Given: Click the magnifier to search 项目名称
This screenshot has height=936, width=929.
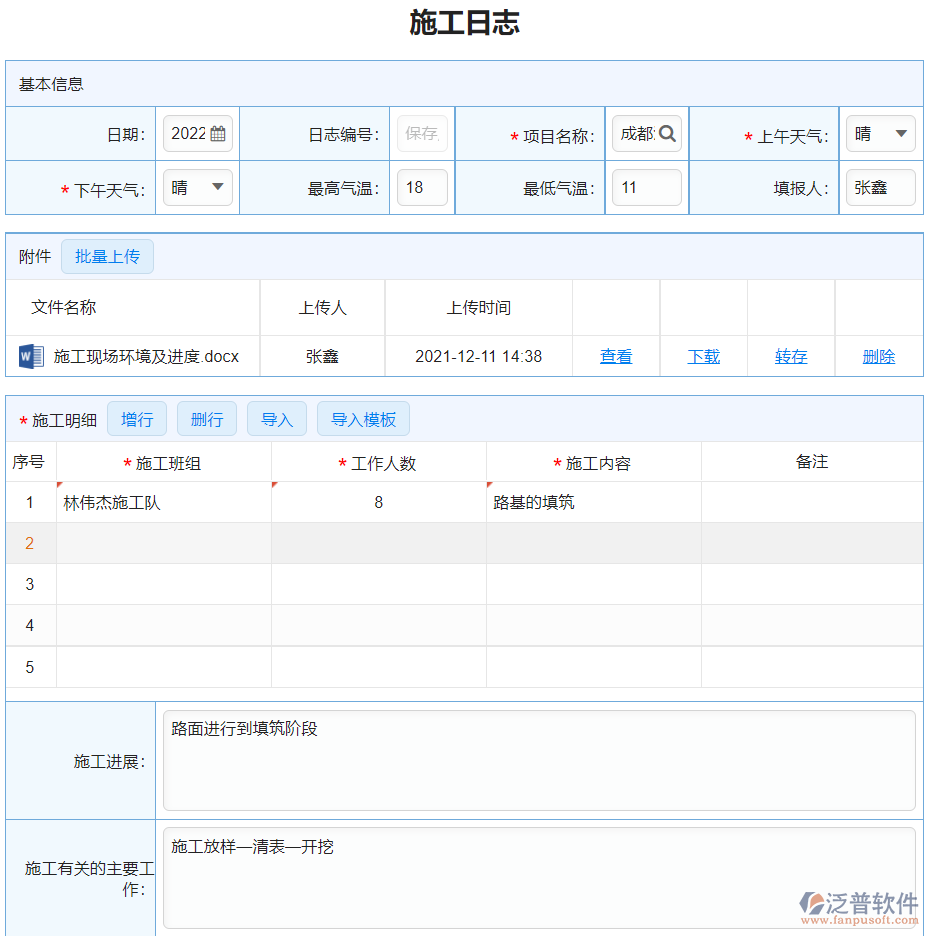Looking at the screenshot, I should click(x=666, y=133).
